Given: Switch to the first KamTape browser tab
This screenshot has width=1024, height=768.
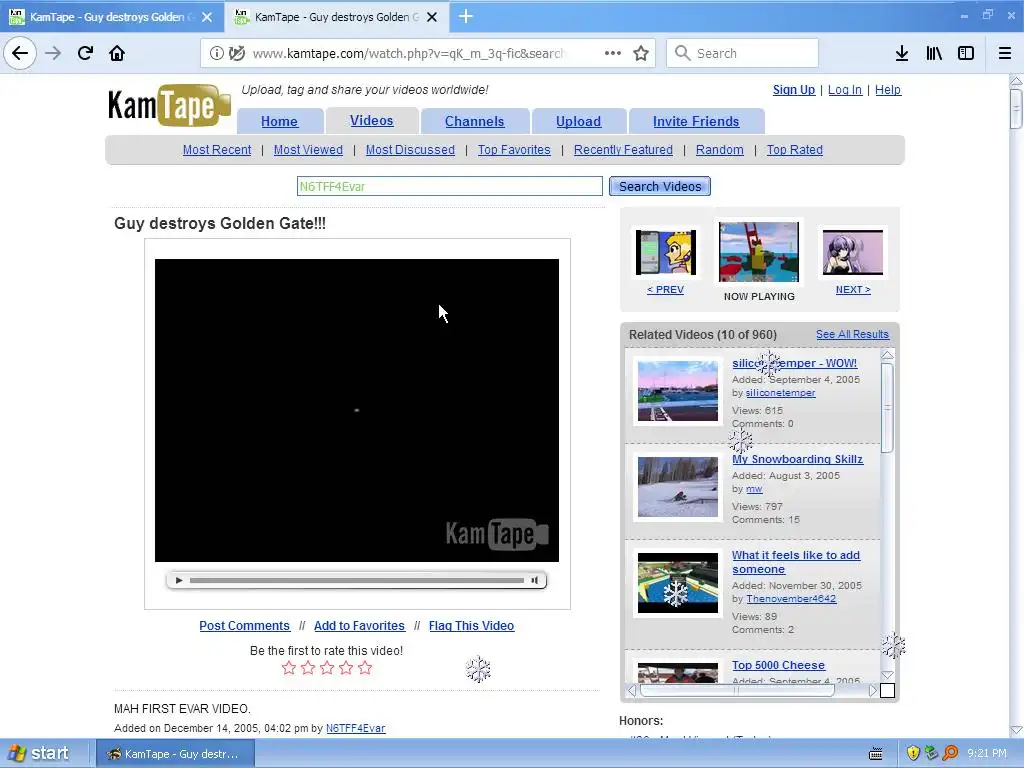Looking at the screenshot, I should click(x=108, y=17).
